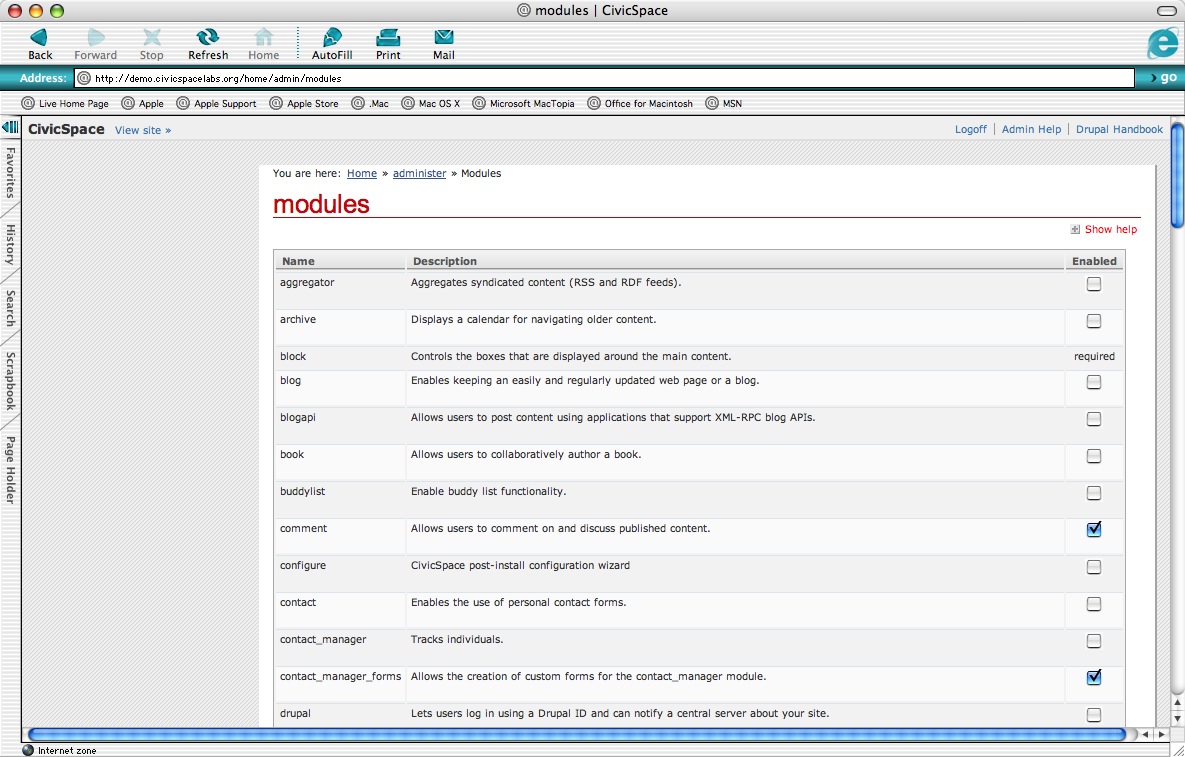
Task: Open the Admin Help link
Action: point(1031,129)
